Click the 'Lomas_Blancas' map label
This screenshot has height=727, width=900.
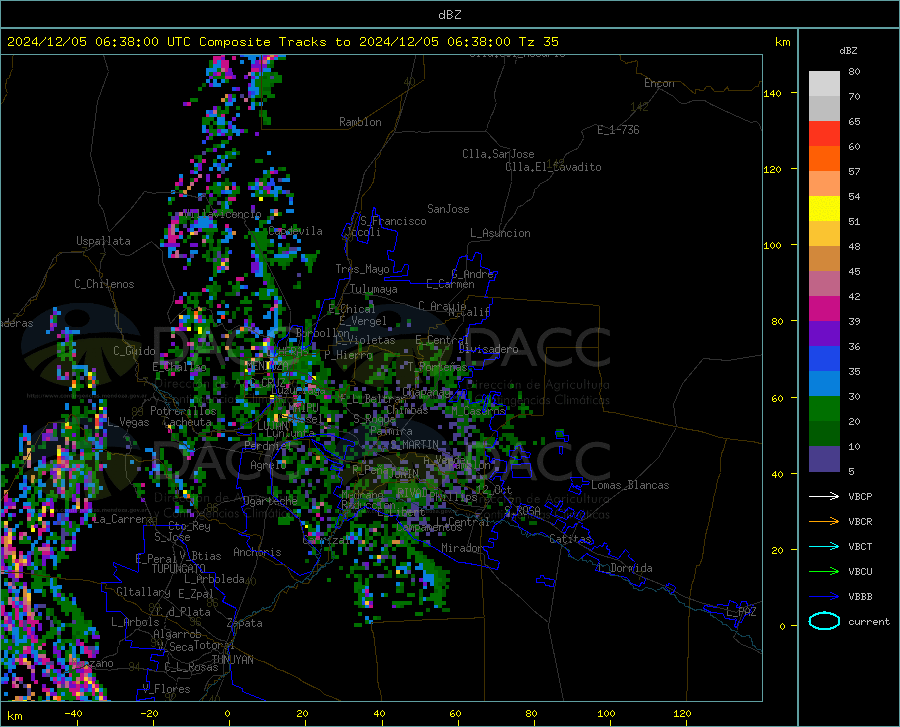[x=630, y=485]
